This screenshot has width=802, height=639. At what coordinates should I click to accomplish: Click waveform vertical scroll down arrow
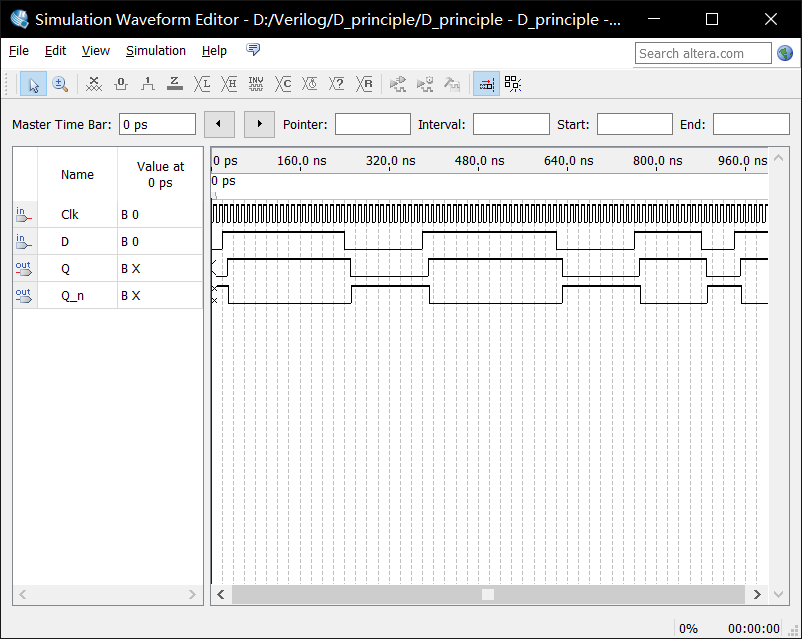pyautogui.click(x=778, y=594)
